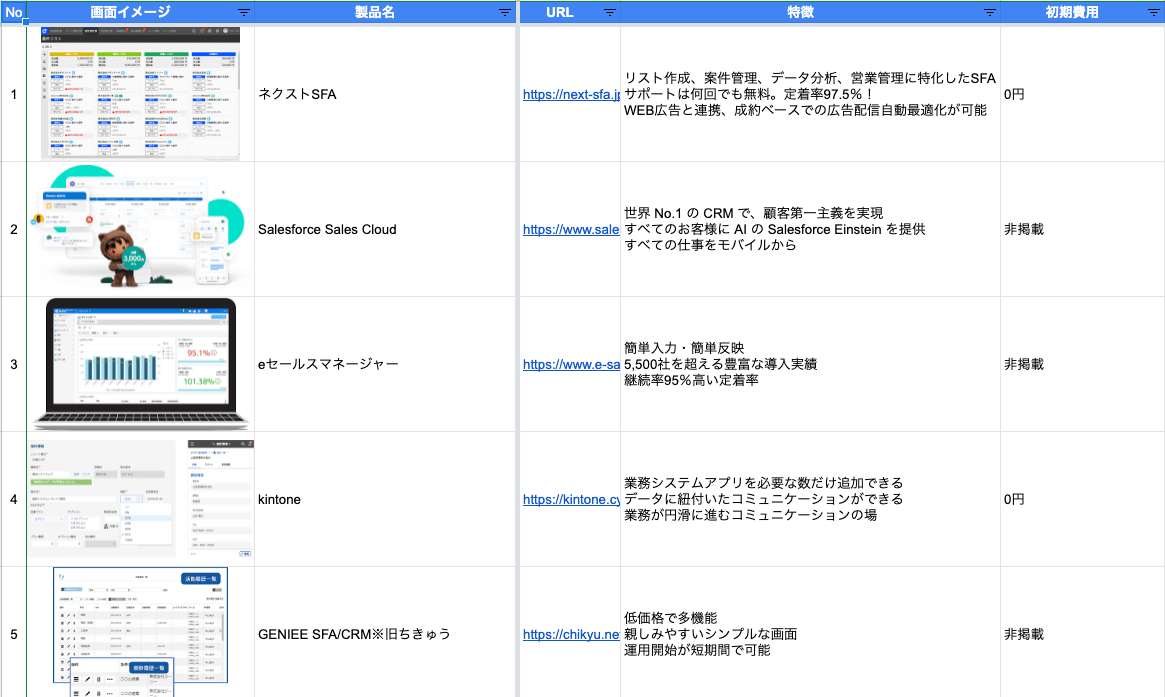Click the No. column header cell
Screen dimensions: 1165x697
(x=13, y=13)
